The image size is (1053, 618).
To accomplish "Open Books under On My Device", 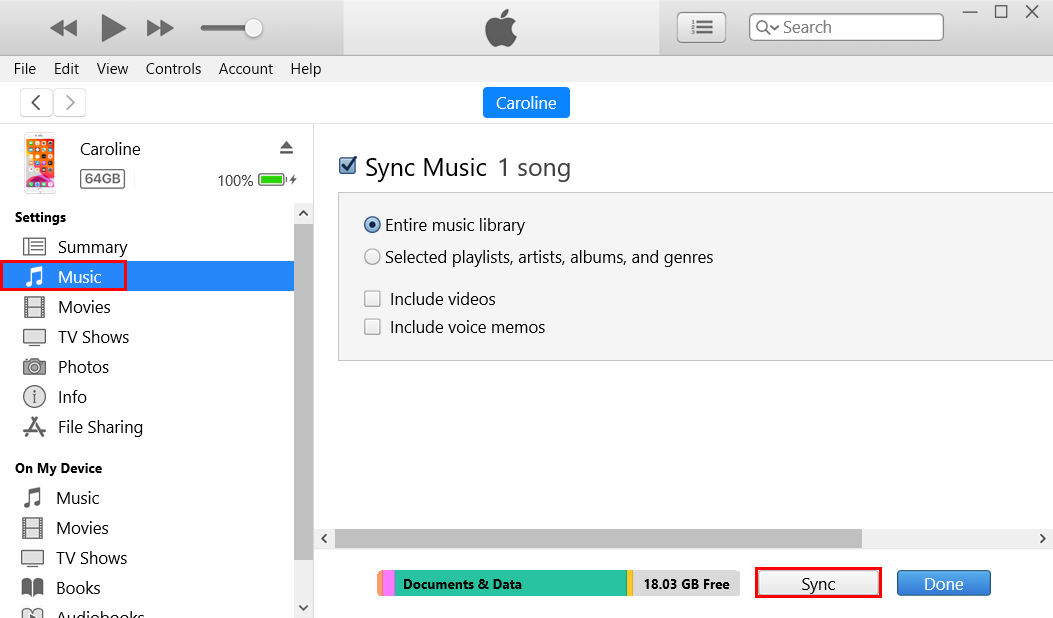I will [79, 588].
